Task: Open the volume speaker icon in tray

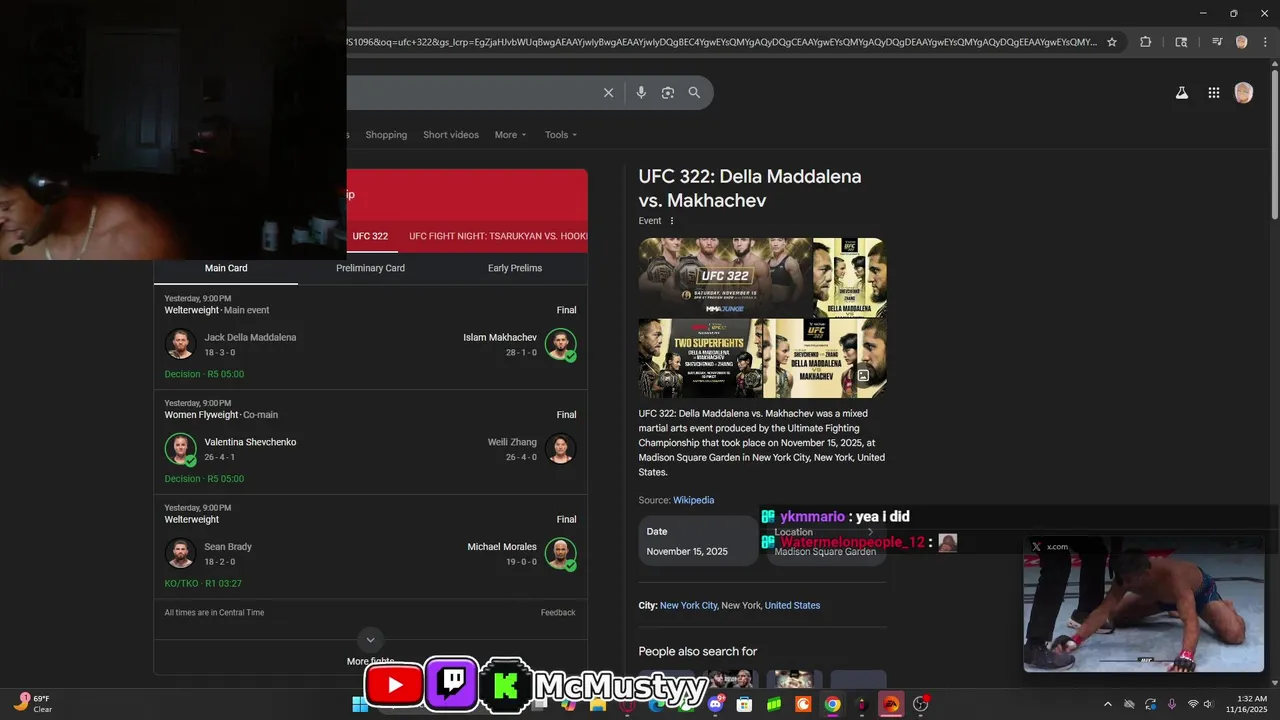Action: click(x=1208, y=704)
